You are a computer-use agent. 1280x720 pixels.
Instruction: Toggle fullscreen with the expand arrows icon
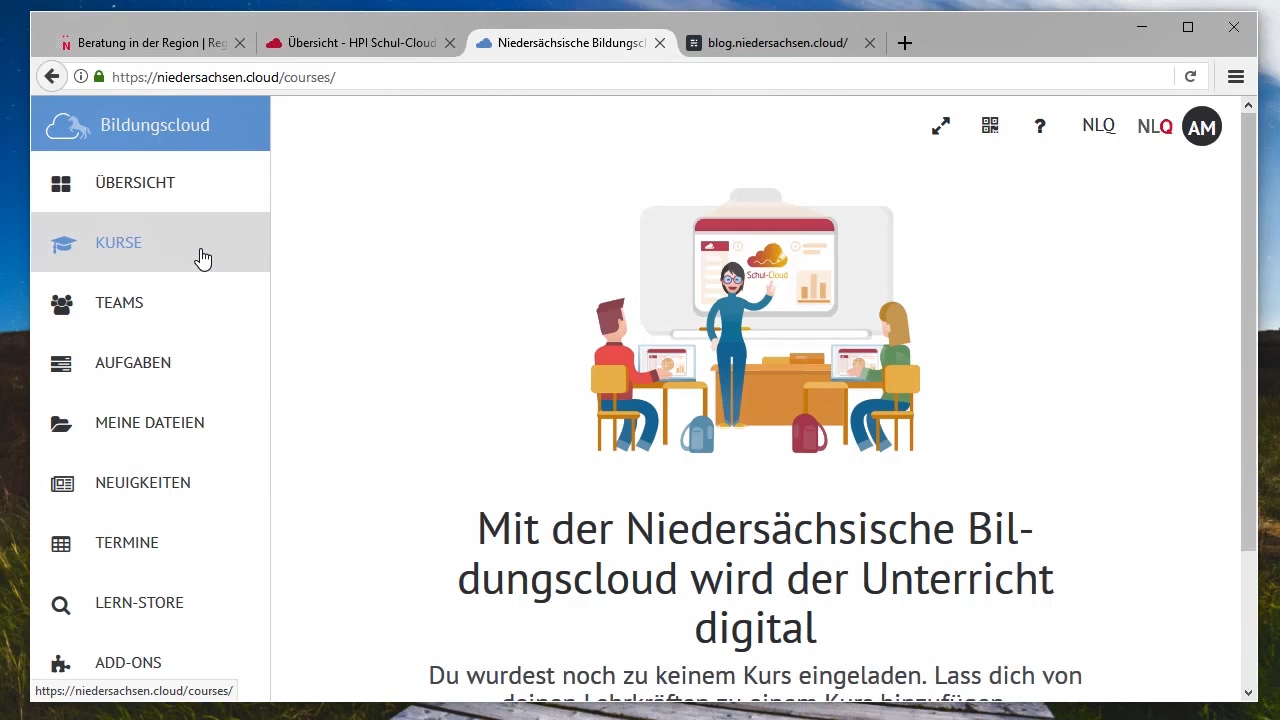pyautogui.click(x=941, y=126)
